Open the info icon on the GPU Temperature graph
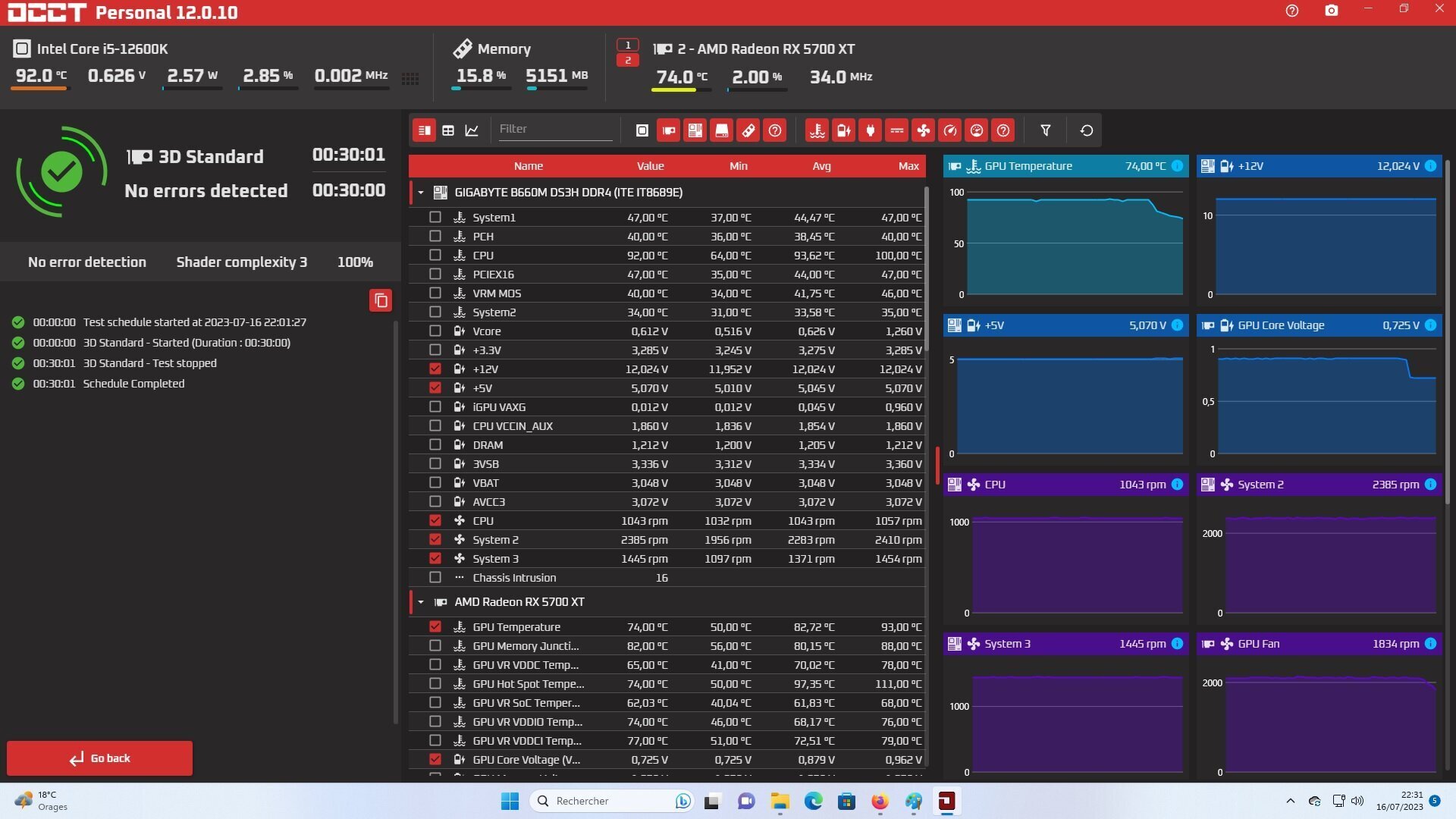Screen dimensions: 1456x819 click(x=1177, y=166)
